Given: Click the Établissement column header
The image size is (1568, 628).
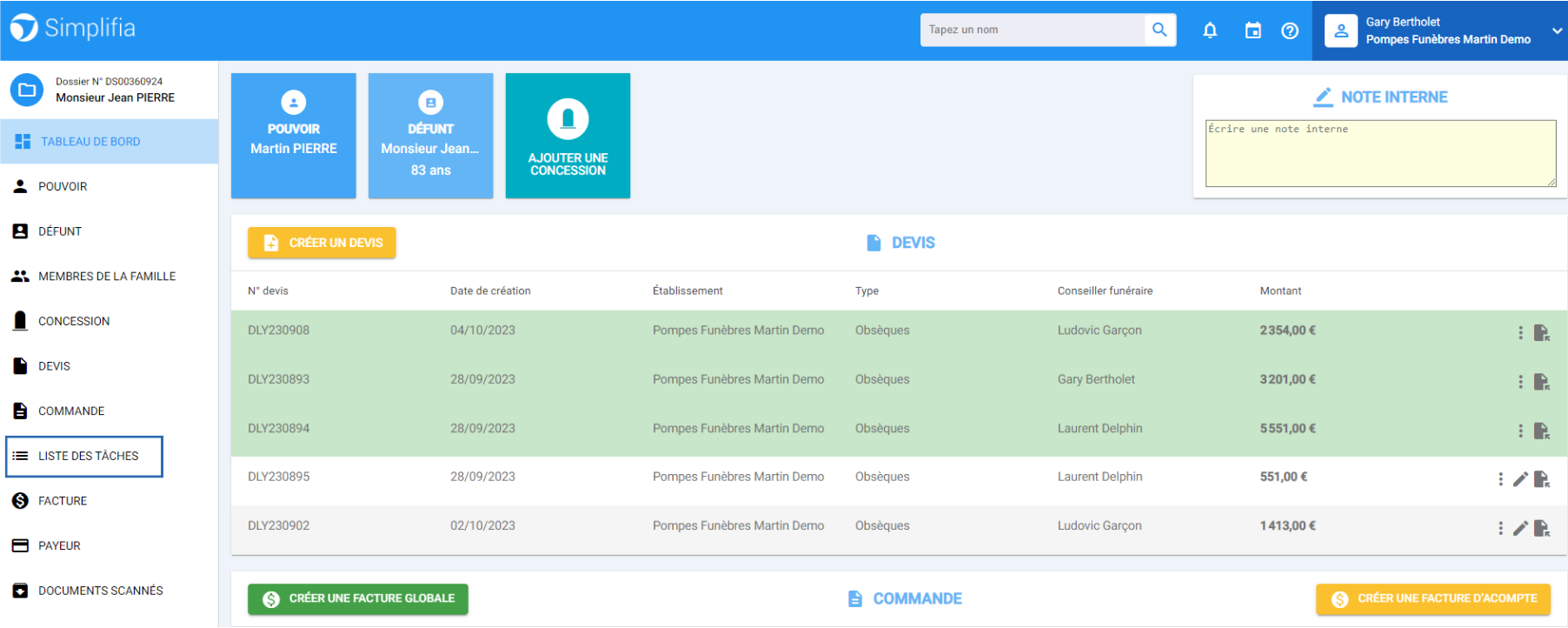Looking at the screenshot, I should (x=688, y=291).
